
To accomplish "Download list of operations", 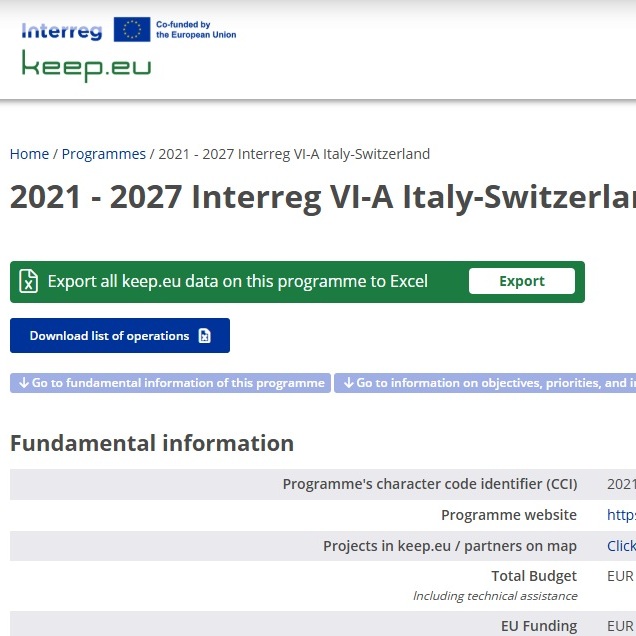I will [110, 336].
